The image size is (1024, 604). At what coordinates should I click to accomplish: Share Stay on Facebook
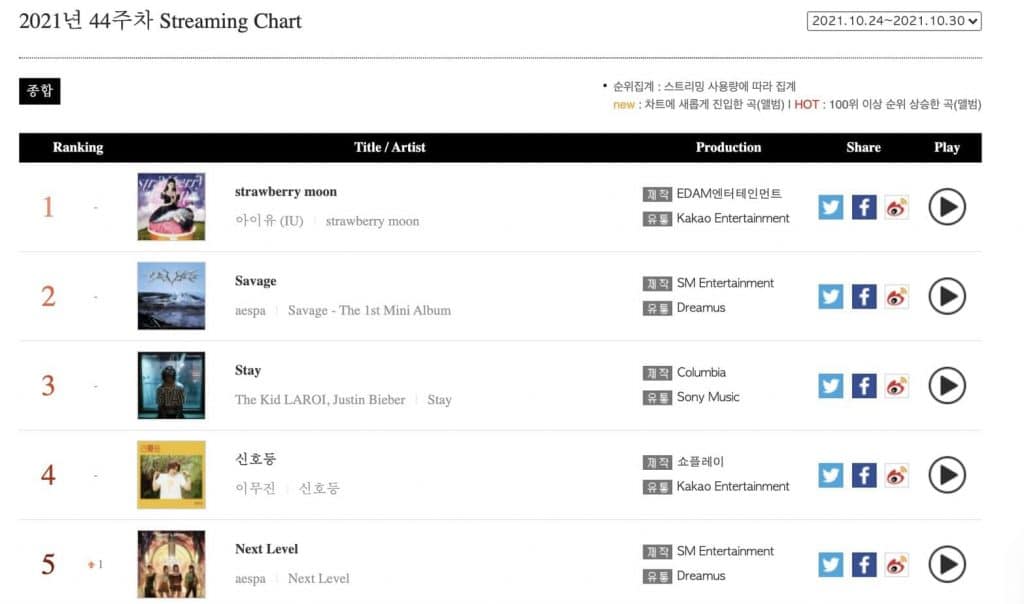coord(864,386)
